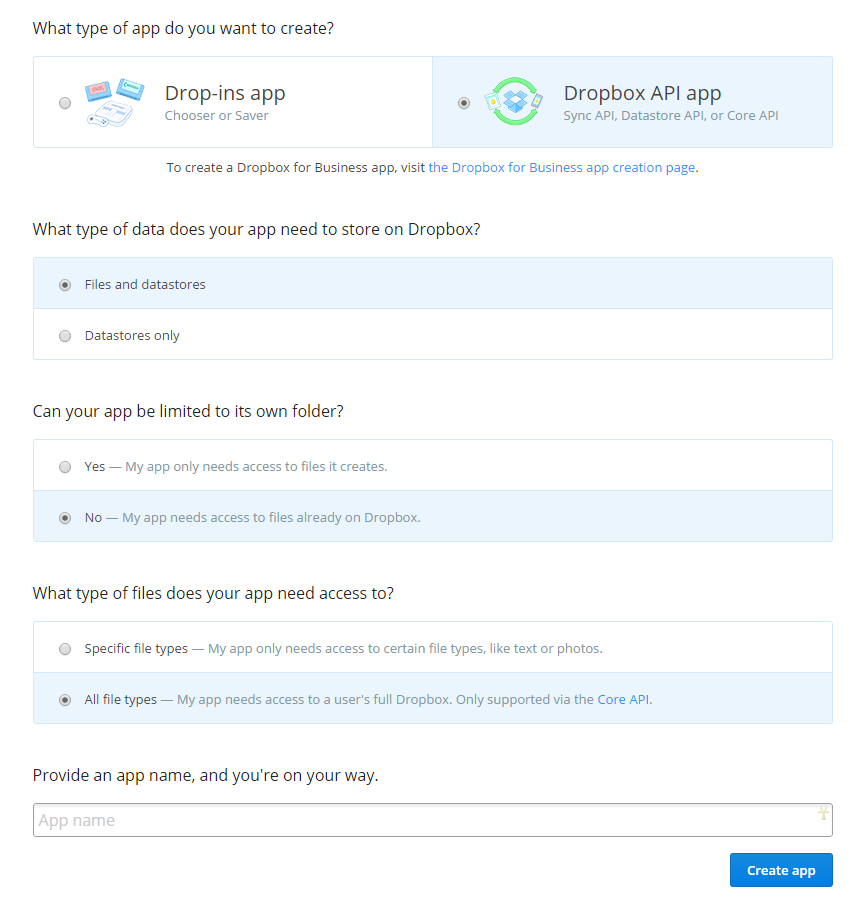The width and height of the screenshot is (852, 913).
Task: Click the Files and datastores label
Action: [x=145, y=284]
